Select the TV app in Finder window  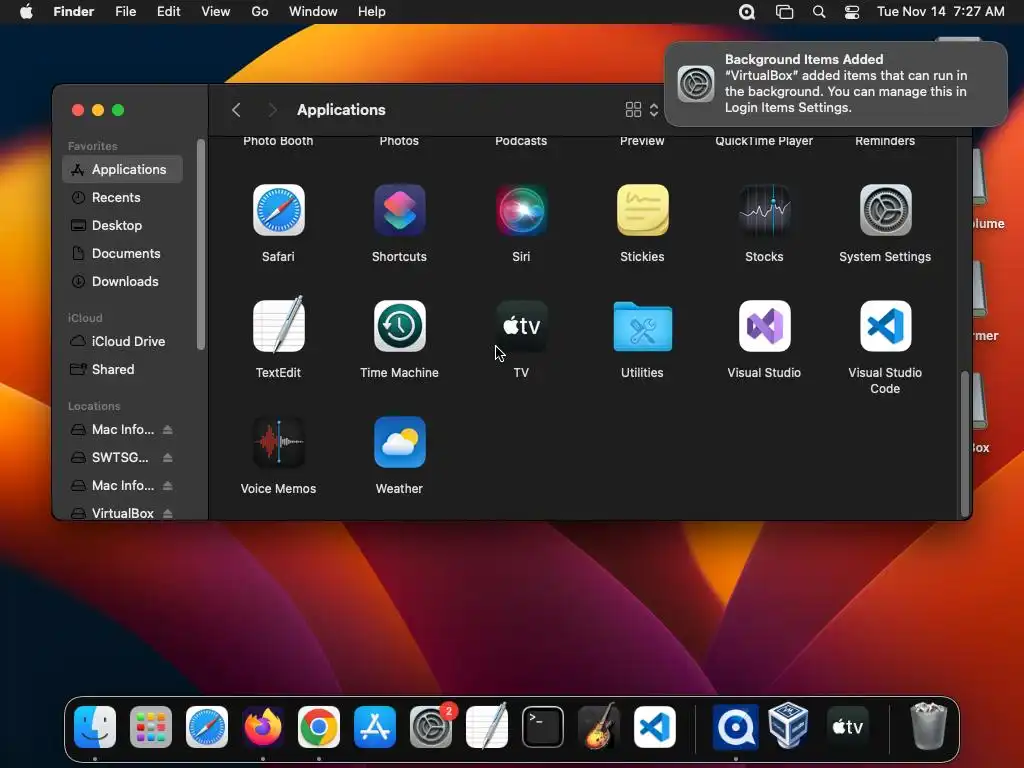(x=521, y=326)
